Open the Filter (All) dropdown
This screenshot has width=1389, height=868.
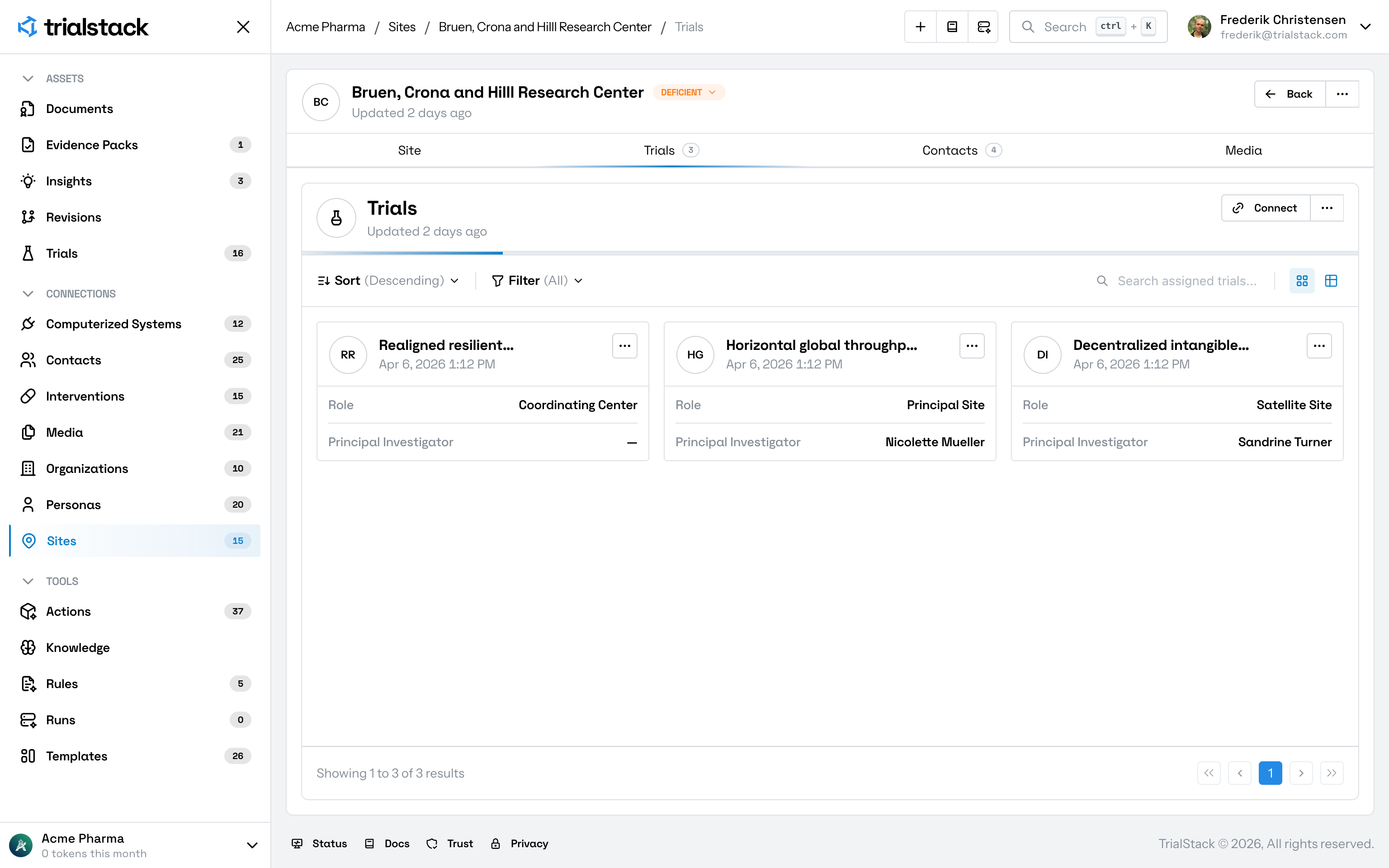(537, 281)
